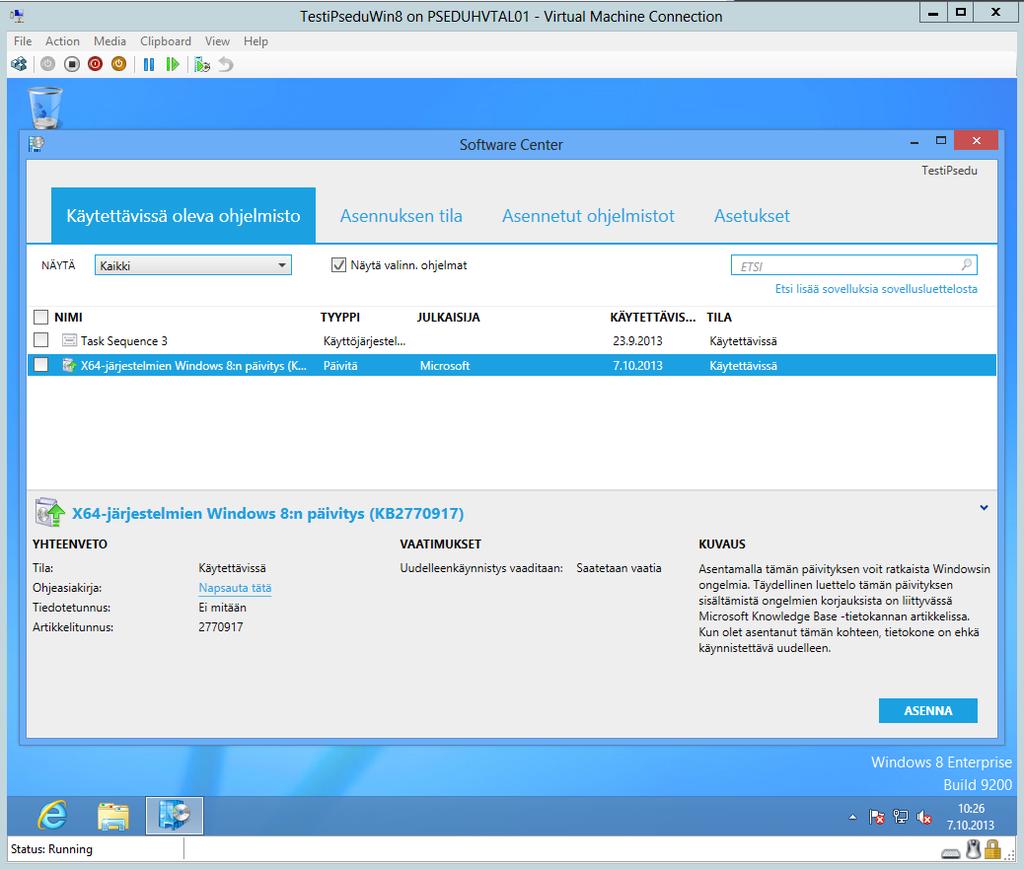Image resolution: width=1024 pixels, height=869 pixels.
Task: Click the Ctrl+Alt+Delete toolbar icon
Action: point(20,64)
